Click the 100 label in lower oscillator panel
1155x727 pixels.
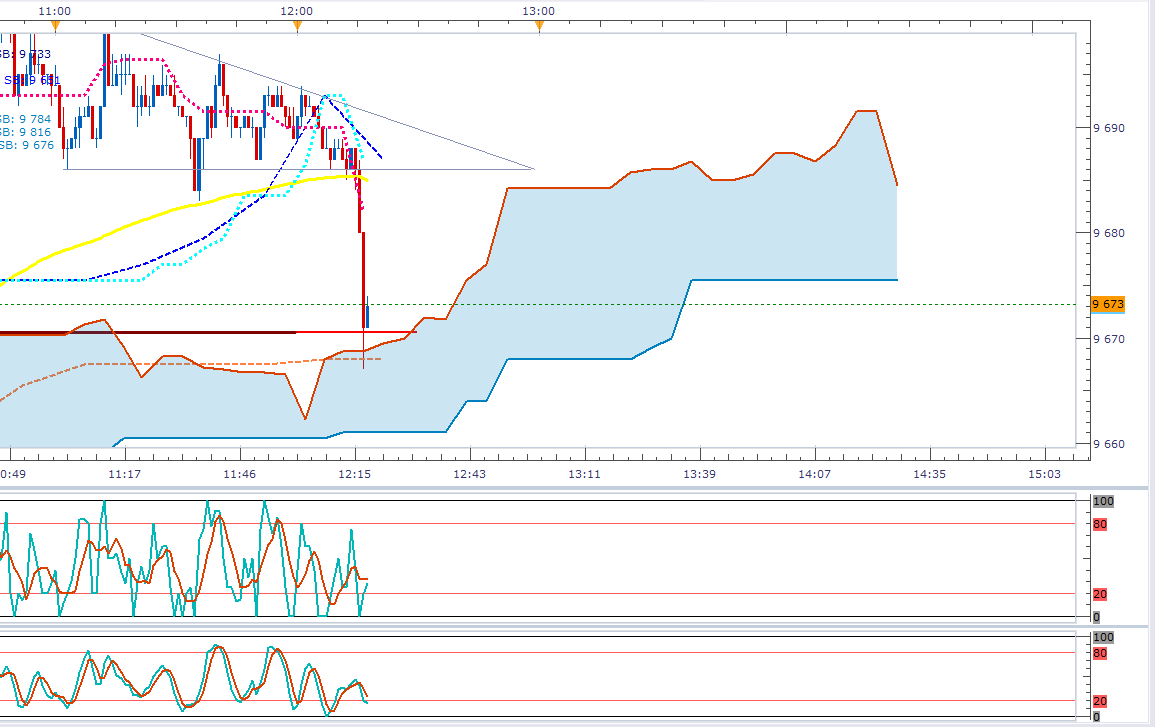point(1103,637)
